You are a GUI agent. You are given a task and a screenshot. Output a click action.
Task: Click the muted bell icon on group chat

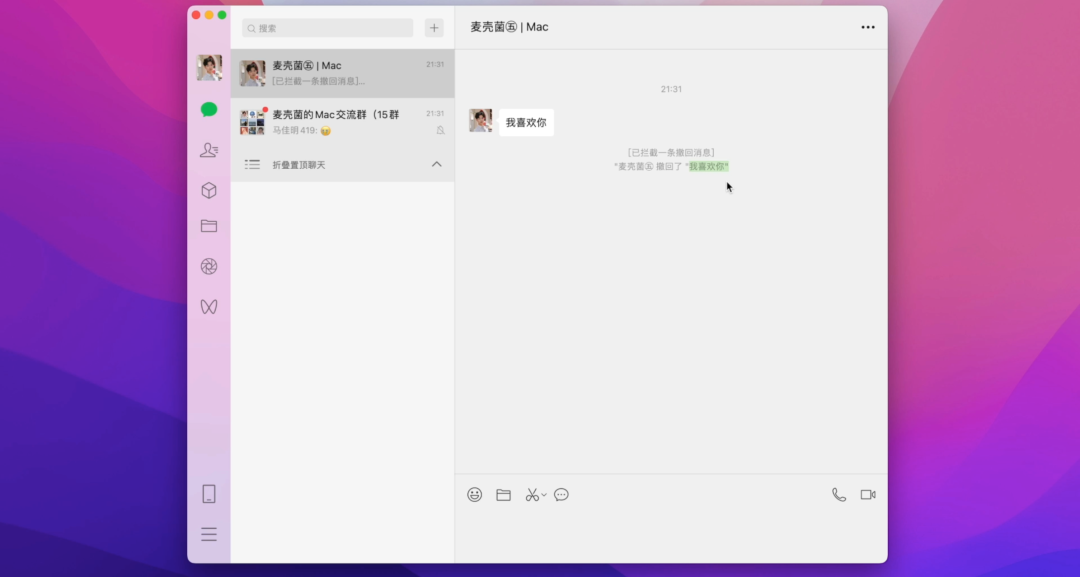[440, 130]
